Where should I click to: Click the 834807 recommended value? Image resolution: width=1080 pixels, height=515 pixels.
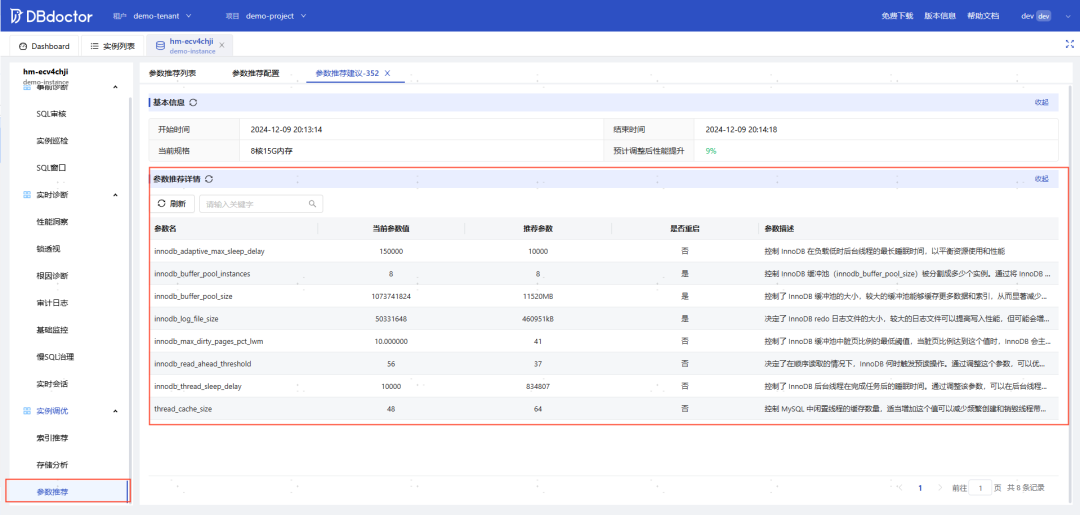point(538,386)
